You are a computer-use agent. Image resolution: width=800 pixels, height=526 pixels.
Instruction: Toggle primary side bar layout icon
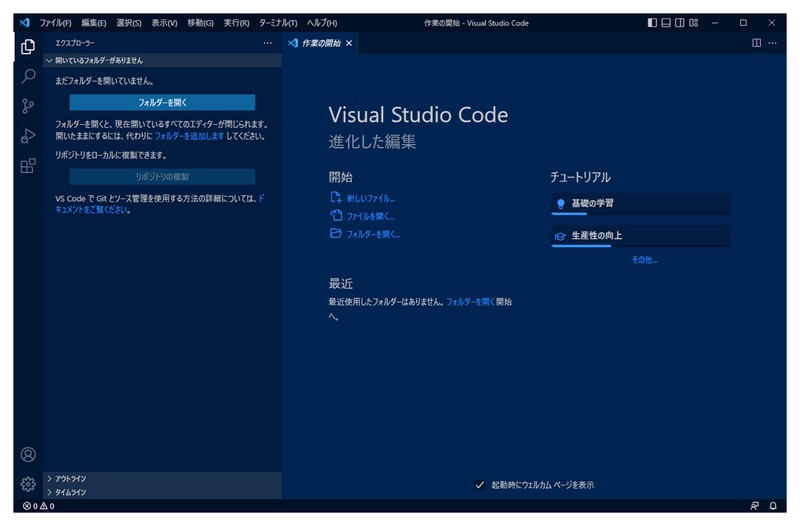[x=652, y=23]
